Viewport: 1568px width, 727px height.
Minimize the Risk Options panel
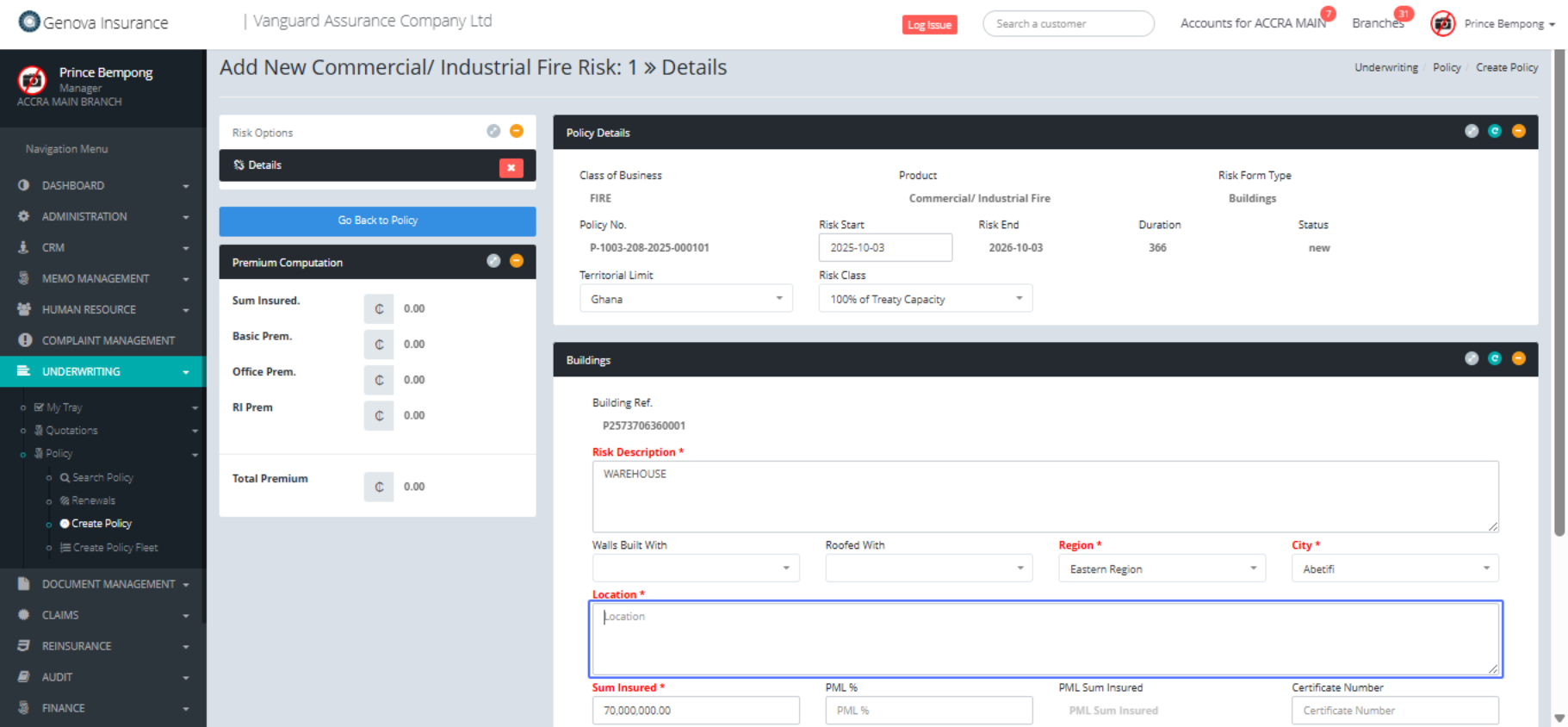pos(517,131)
